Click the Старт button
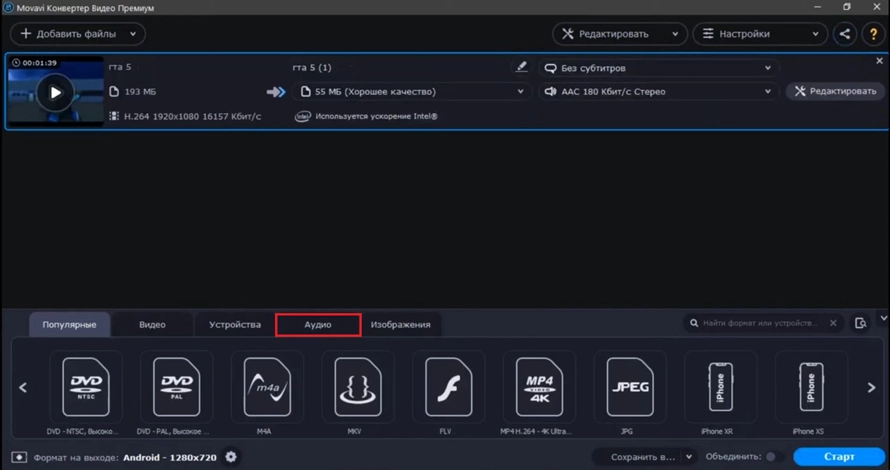Image resolution: width=890 pixels, height=470 pixels. 839,456
